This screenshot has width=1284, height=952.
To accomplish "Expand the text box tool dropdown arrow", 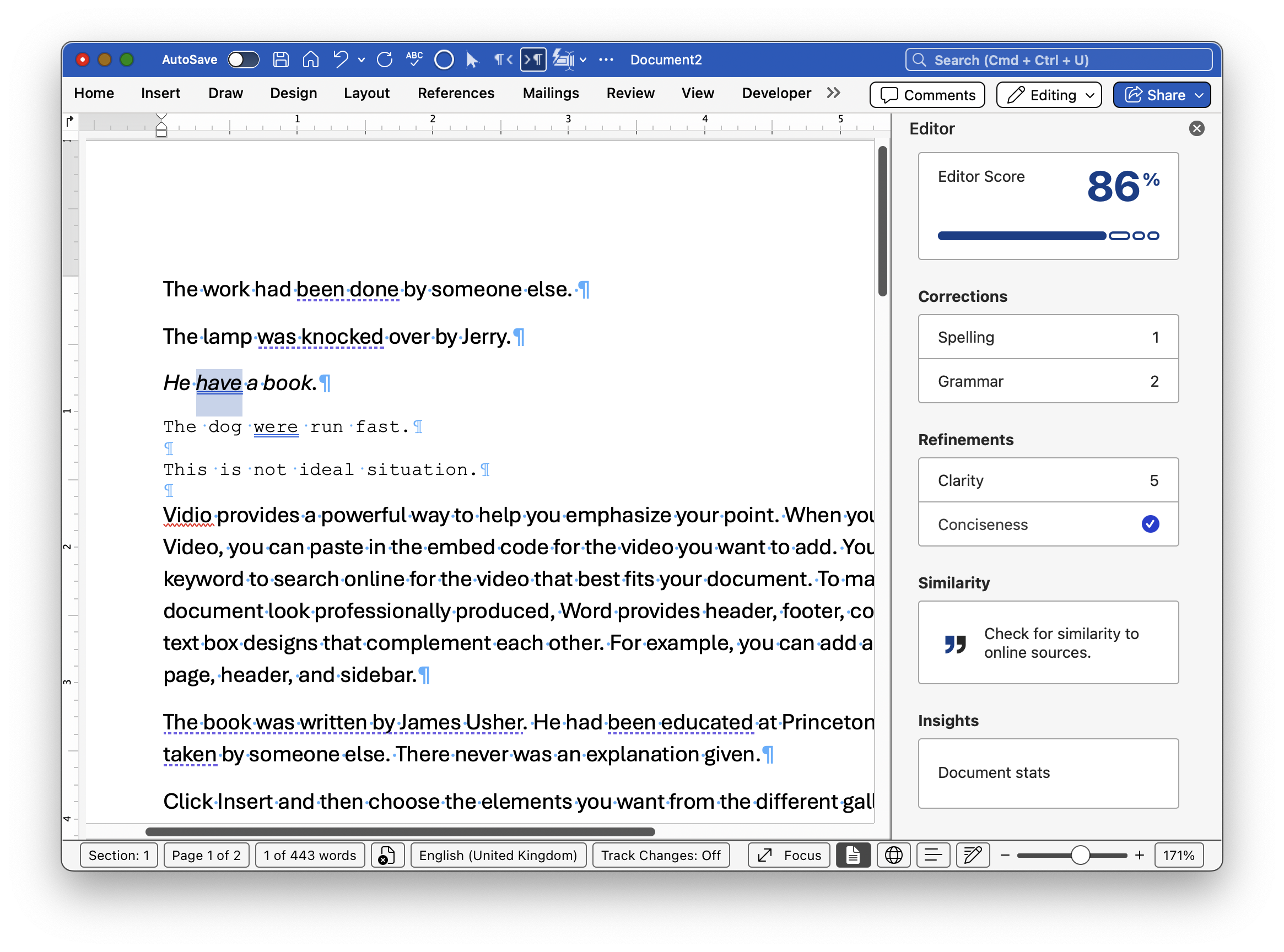I will [583, 60].
